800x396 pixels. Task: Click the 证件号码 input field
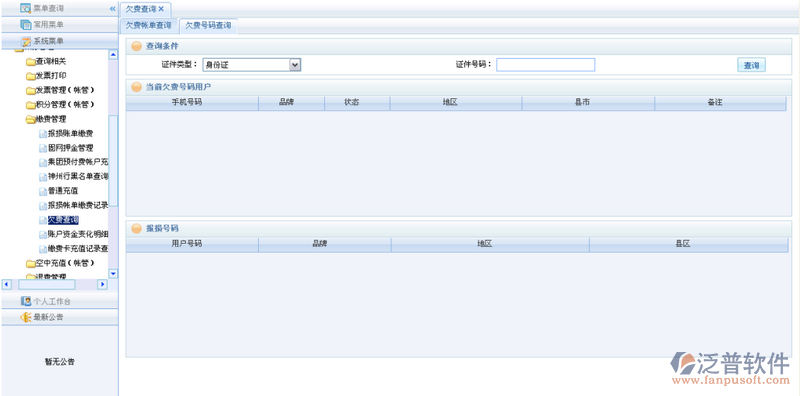click(545, 64)
